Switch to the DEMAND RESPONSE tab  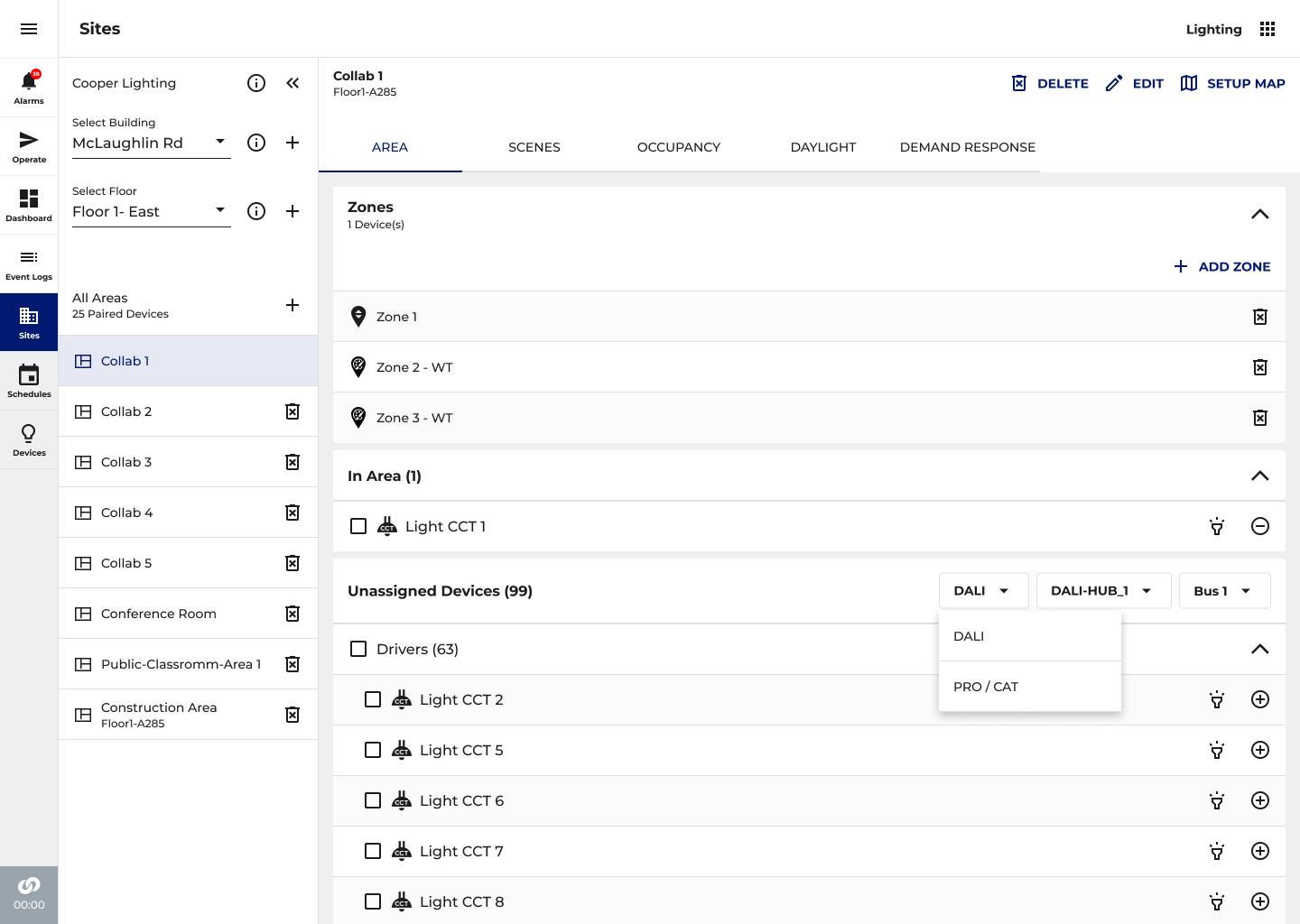968,147
